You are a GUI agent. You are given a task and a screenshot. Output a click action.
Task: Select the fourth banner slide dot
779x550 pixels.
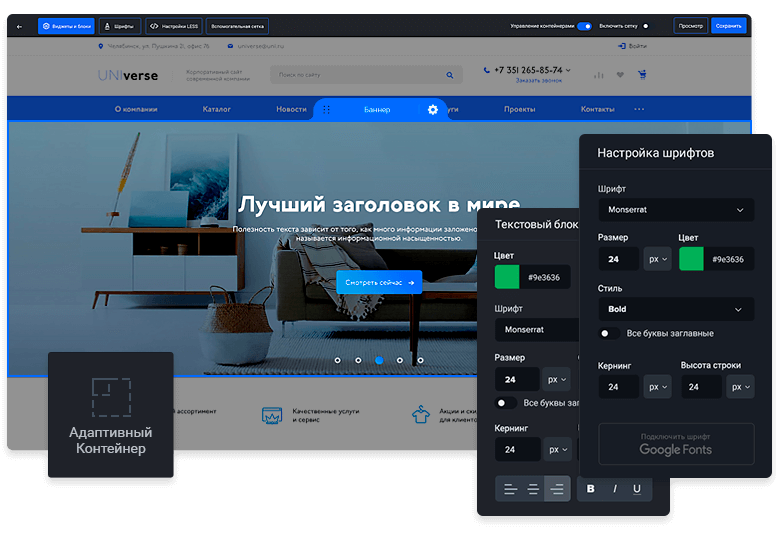click(x=400, y=360)
